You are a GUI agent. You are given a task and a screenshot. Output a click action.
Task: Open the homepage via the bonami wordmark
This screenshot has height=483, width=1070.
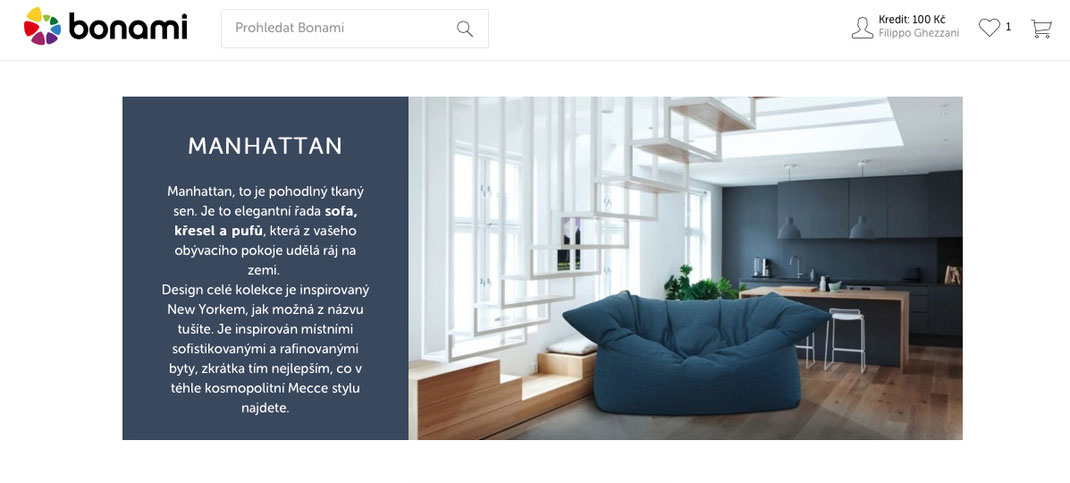tap(128, 27)
